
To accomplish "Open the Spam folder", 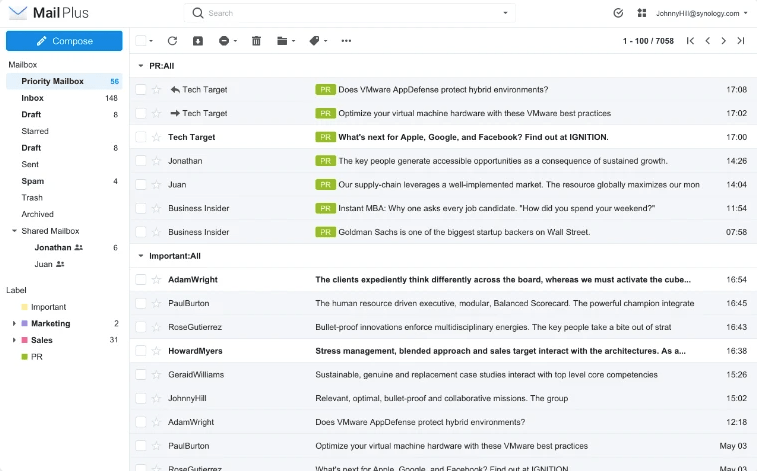I will pyautogui.click(x=64, y=181).
